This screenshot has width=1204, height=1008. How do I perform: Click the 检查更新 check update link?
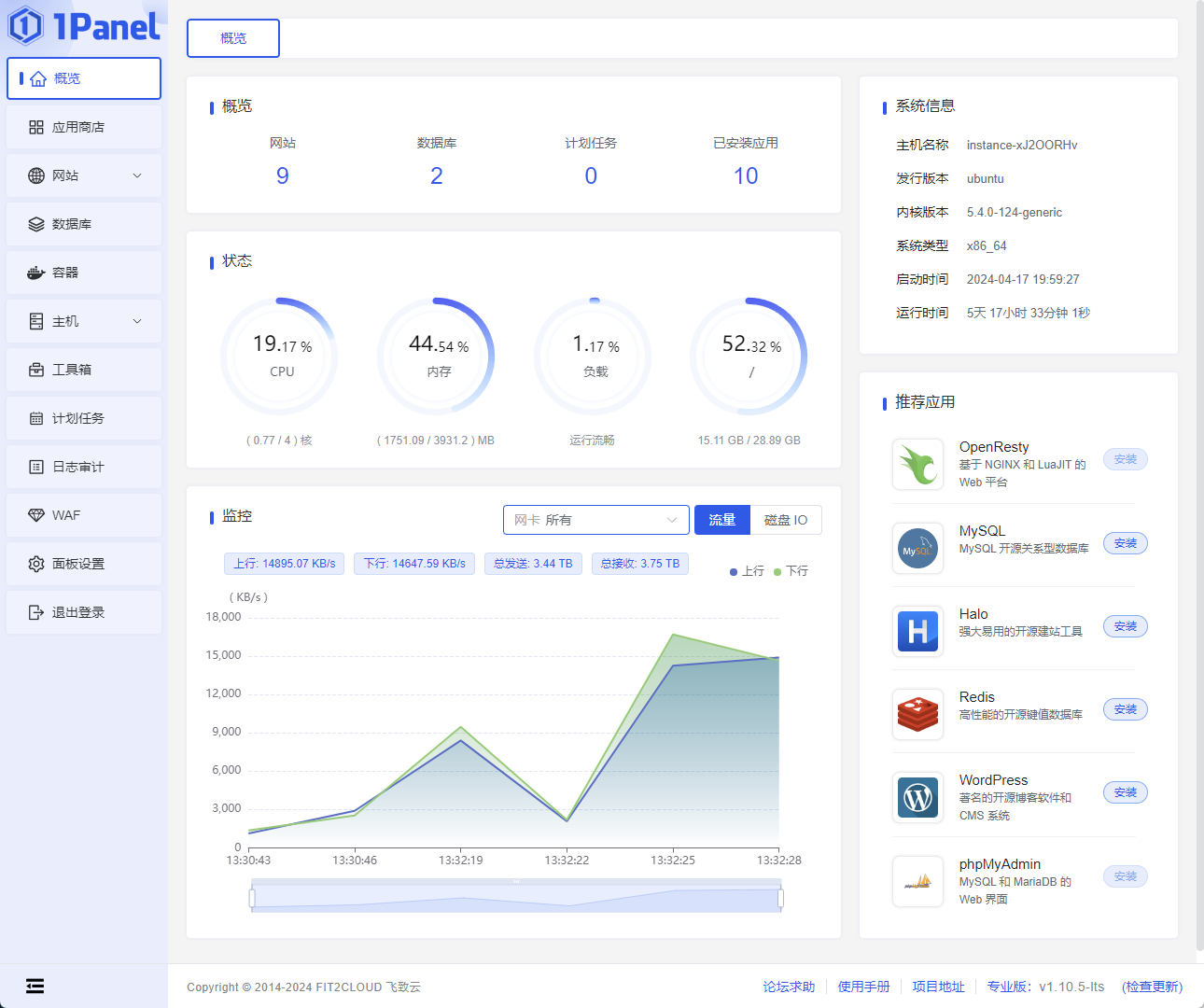coord(1153,987)
